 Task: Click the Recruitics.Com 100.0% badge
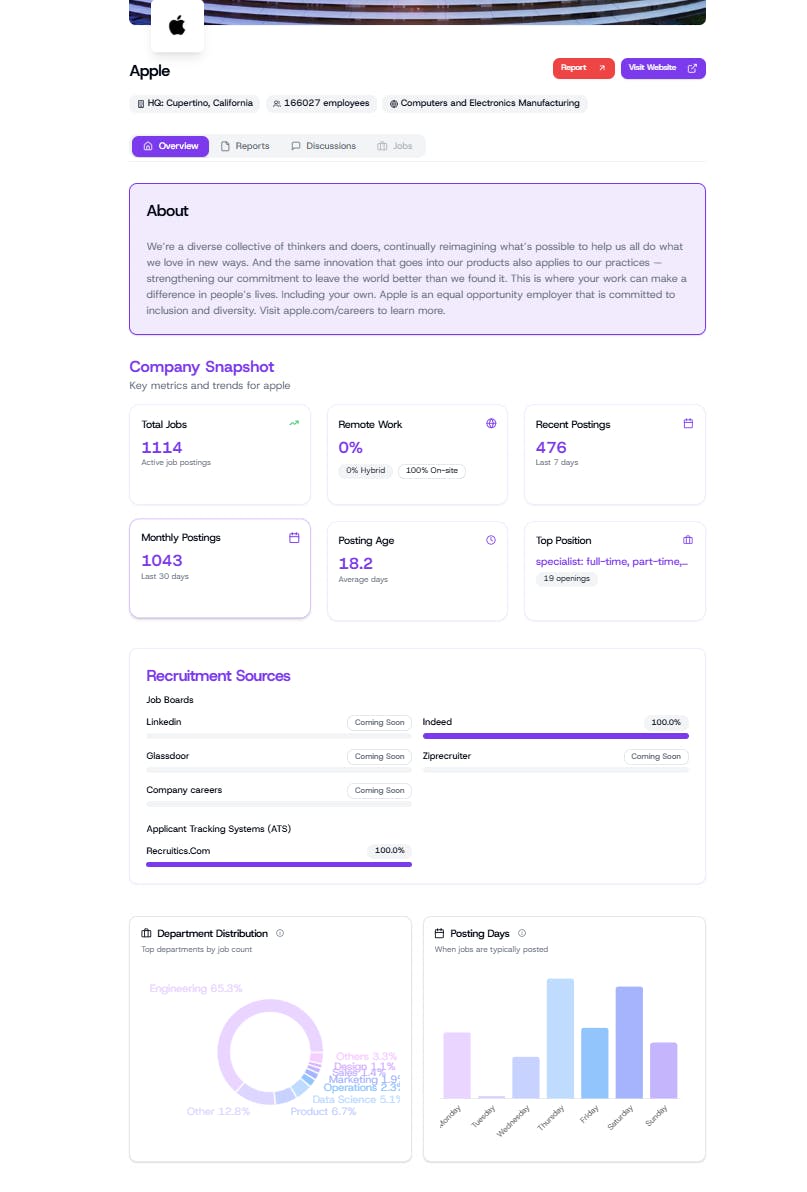(389, 851)
